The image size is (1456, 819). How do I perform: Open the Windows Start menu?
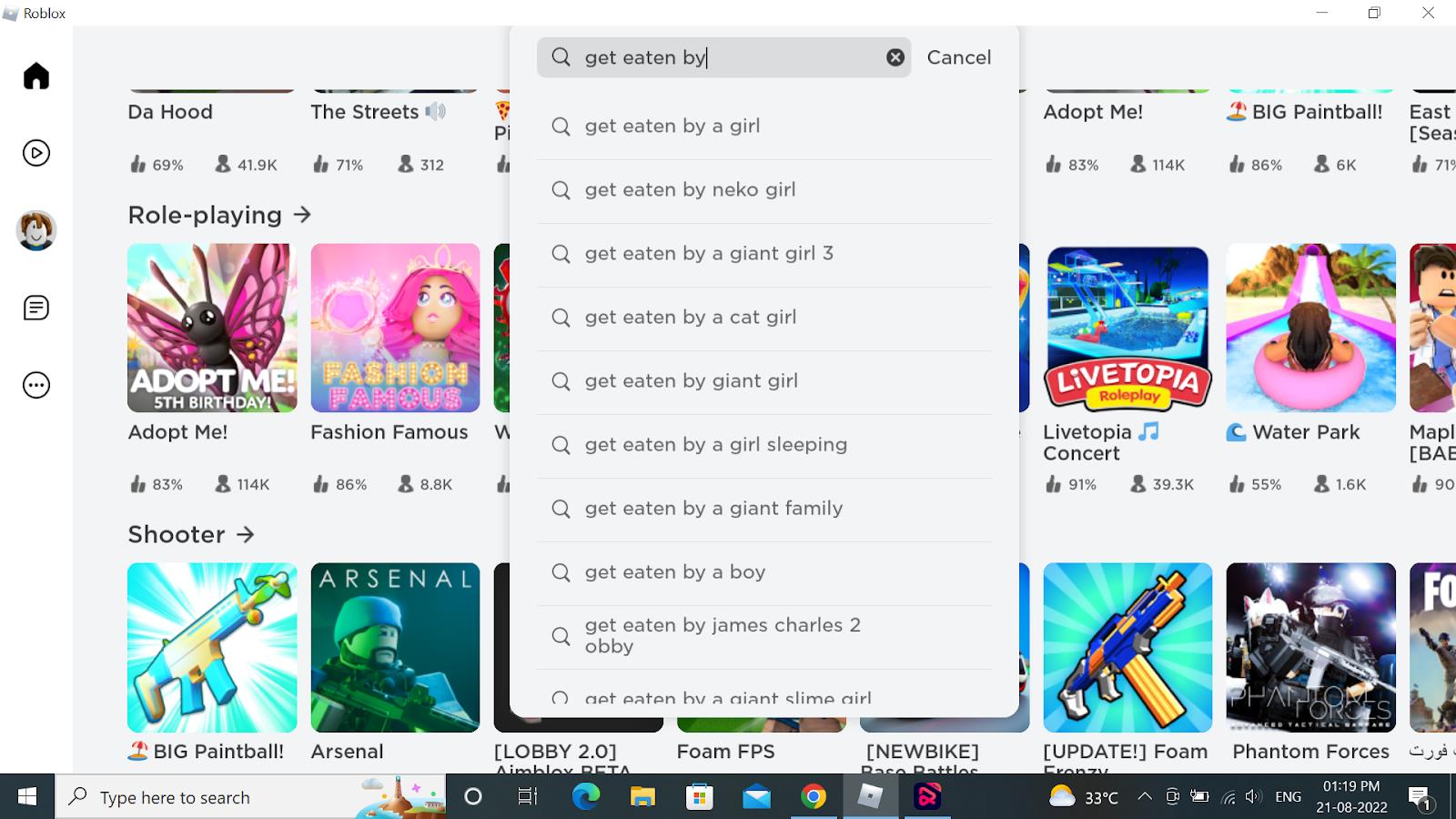pyautogui.click(x=27, y=797)
